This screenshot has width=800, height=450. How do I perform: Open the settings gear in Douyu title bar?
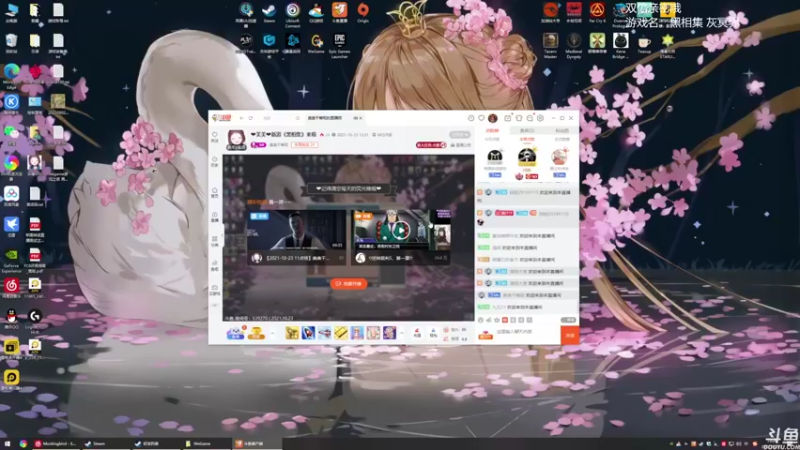540,118
